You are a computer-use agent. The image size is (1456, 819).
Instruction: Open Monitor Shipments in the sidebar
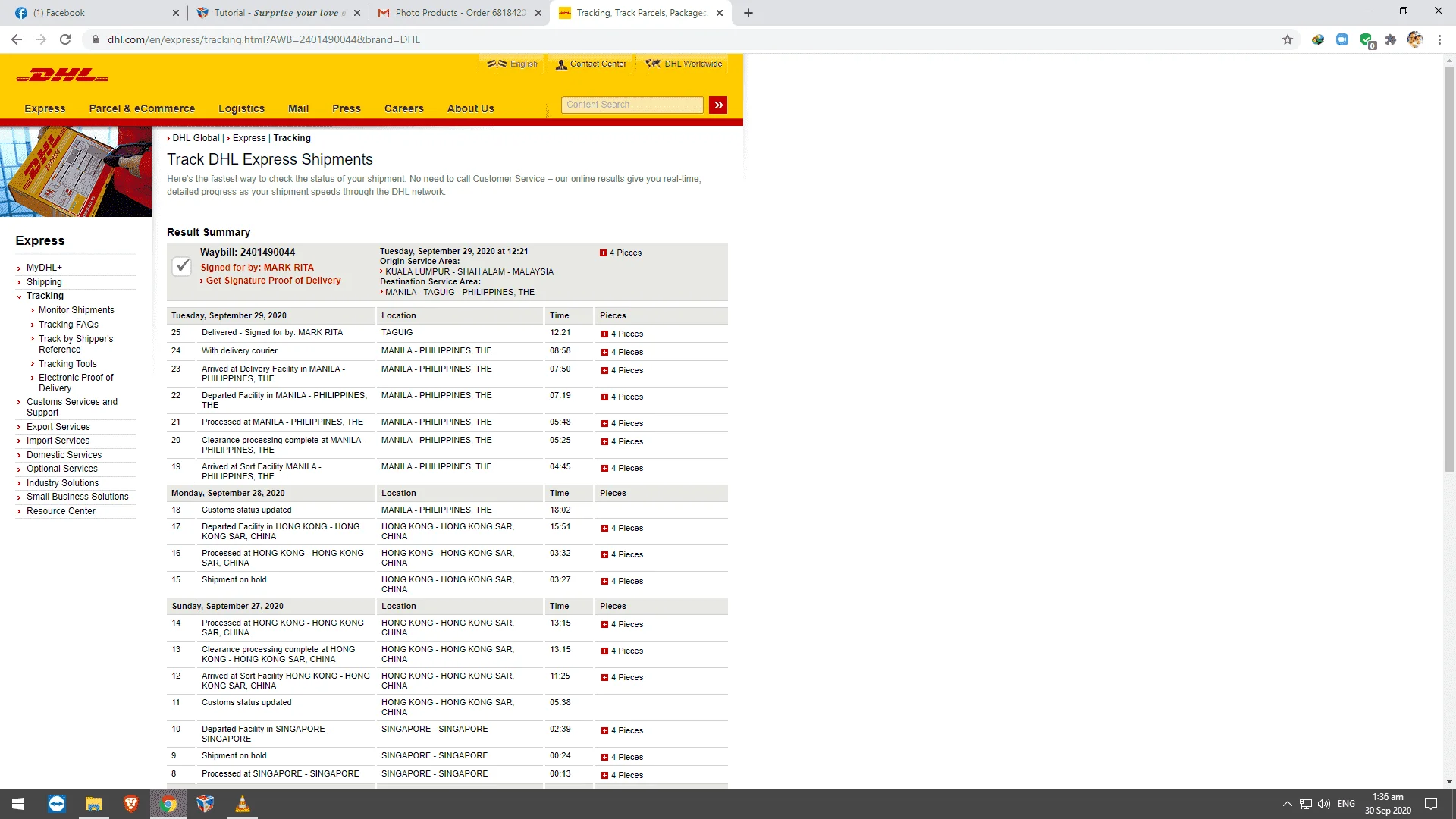(77, 310)
